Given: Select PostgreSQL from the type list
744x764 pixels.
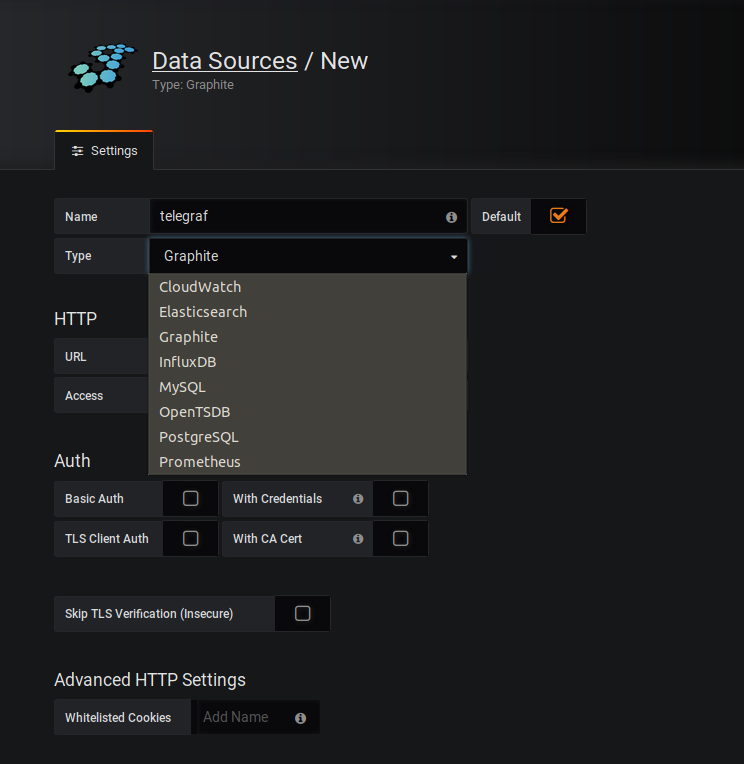Looking at the screenshot, I should coord(307,437).
